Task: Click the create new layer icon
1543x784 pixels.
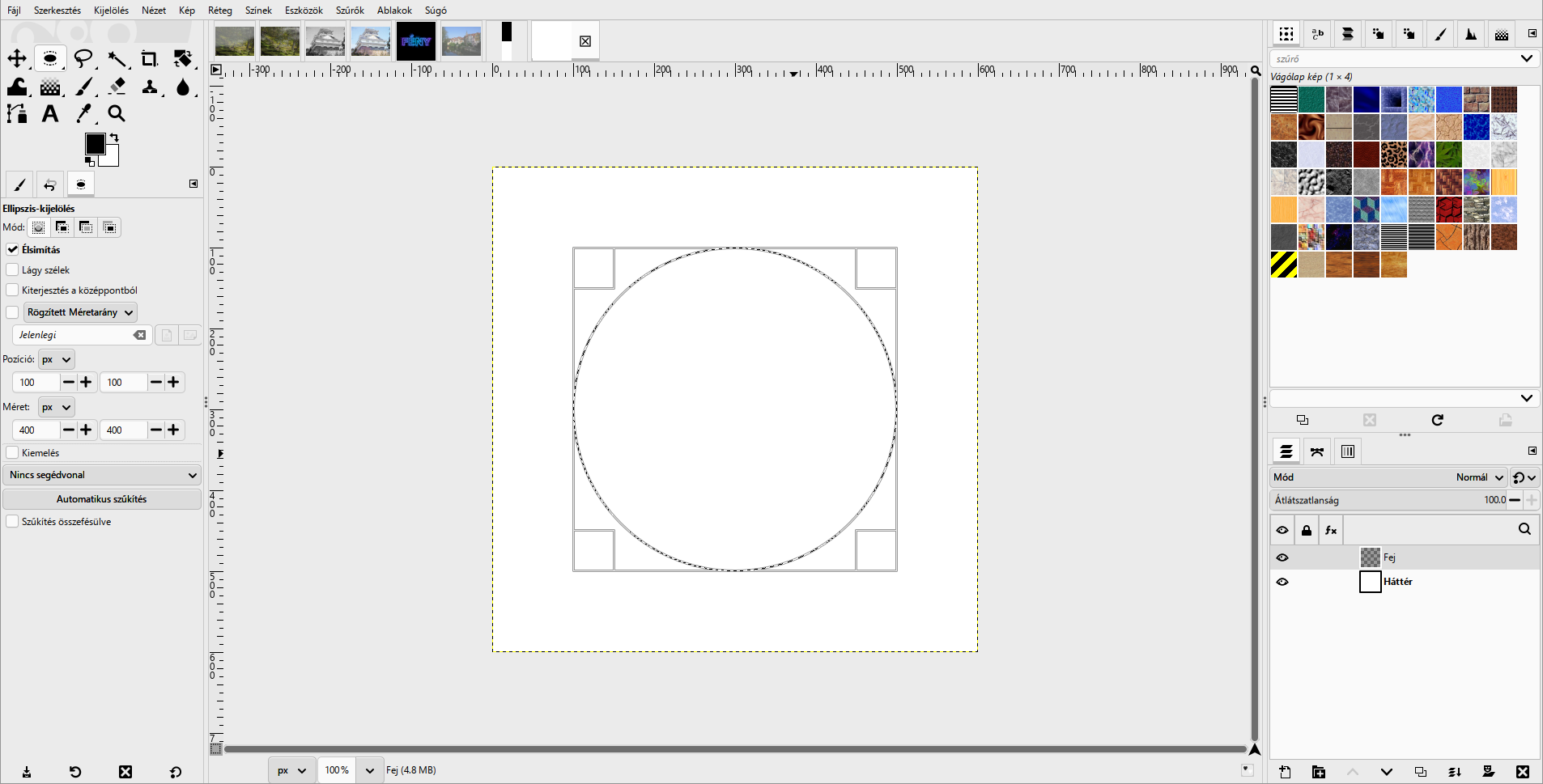Action: pyautogui.click(x=1285, y=772)
